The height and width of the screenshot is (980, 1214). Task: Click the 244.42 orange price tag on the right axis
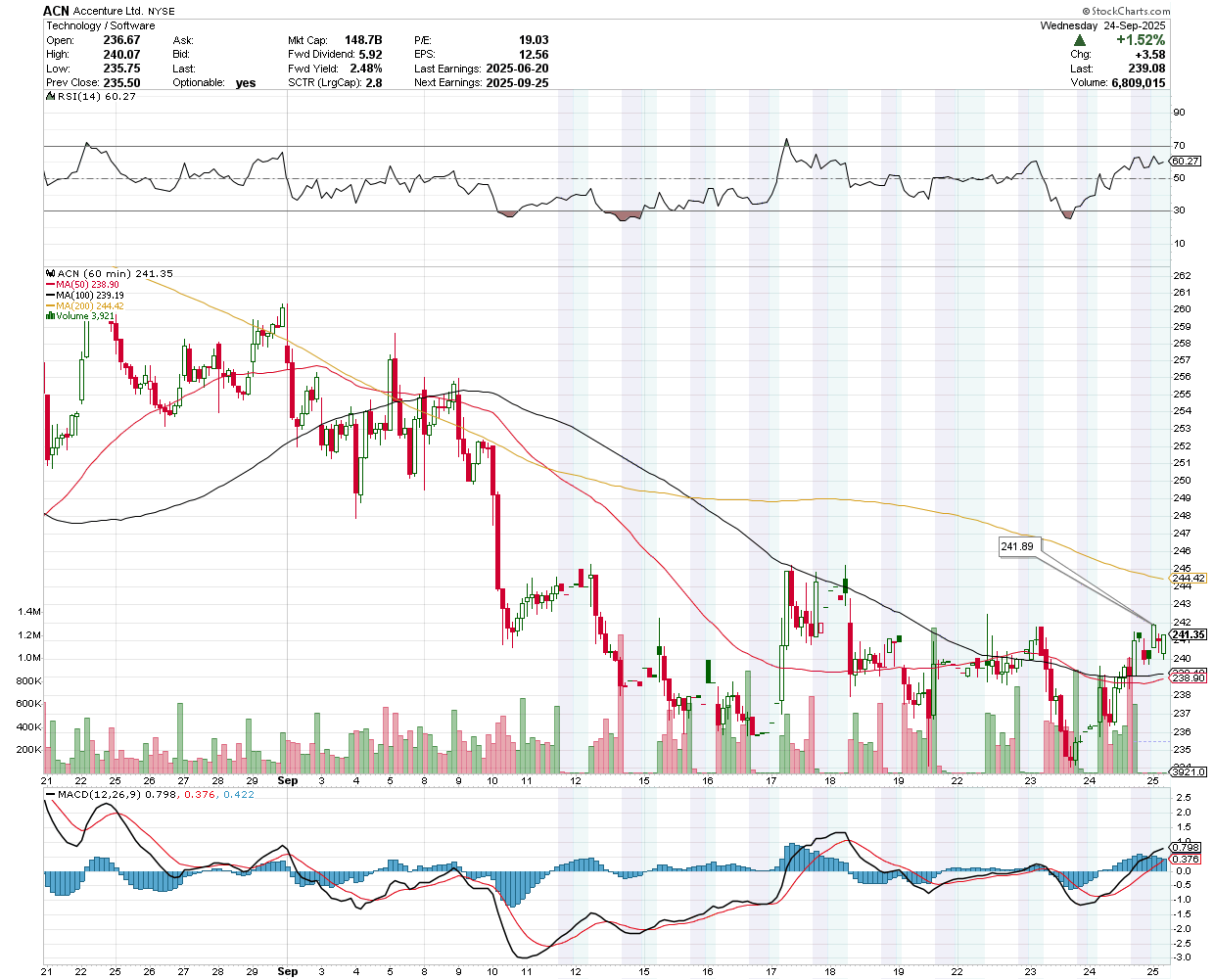pos(1188,578)
